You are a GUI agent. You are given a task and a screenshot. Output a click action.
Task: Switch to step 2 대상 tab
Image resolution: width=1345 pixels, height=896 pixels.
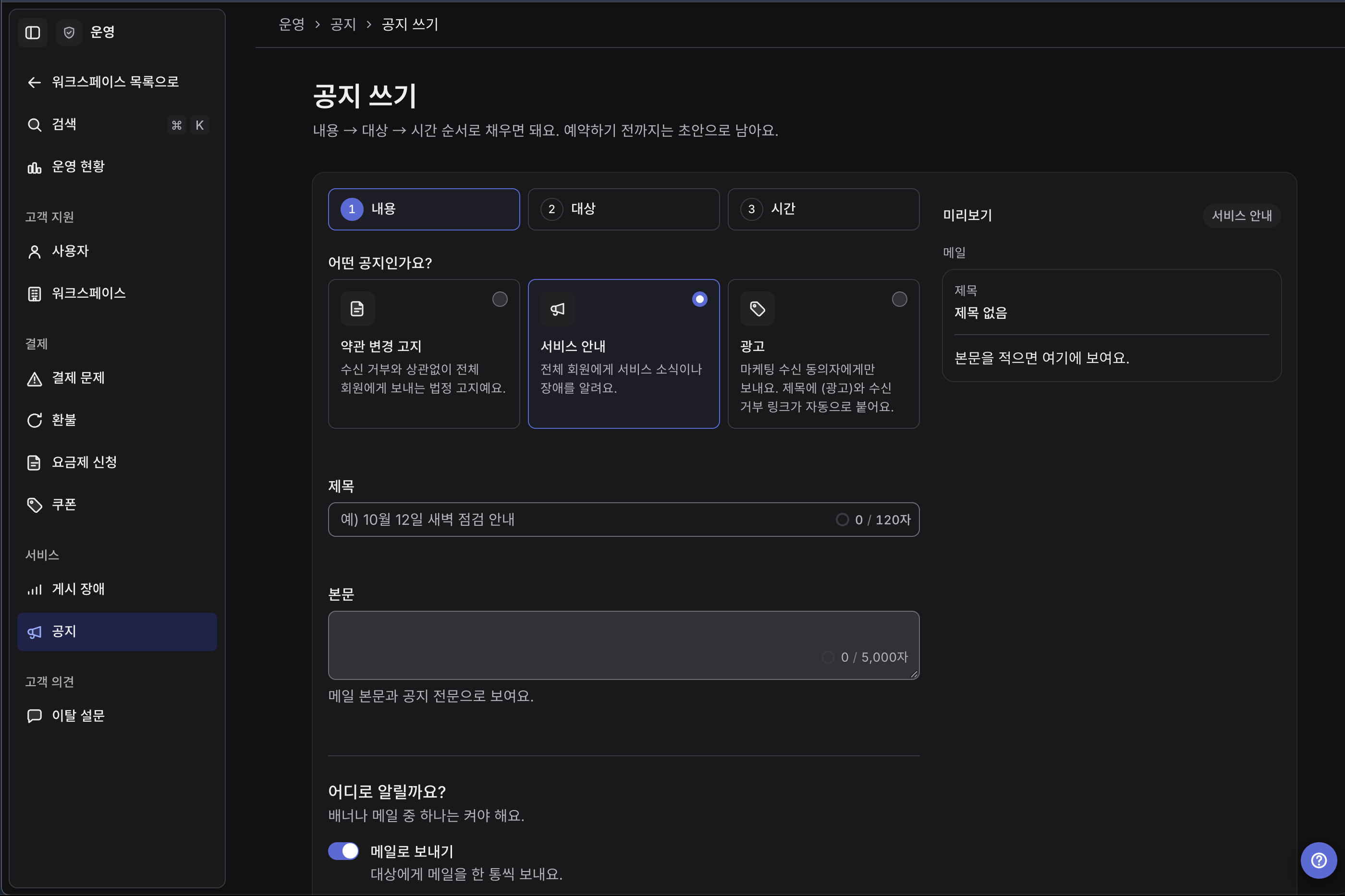(x=623, y=209)
